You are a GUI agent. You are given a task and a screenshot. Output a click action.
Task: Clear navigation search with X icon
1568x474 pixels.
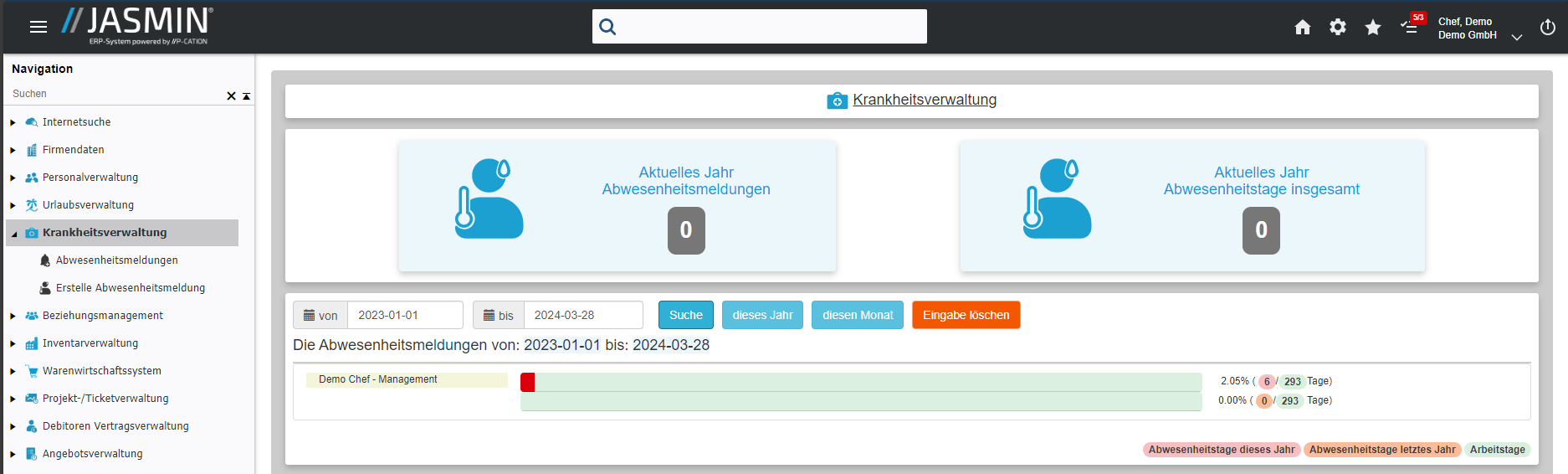(x=231, y=96)
